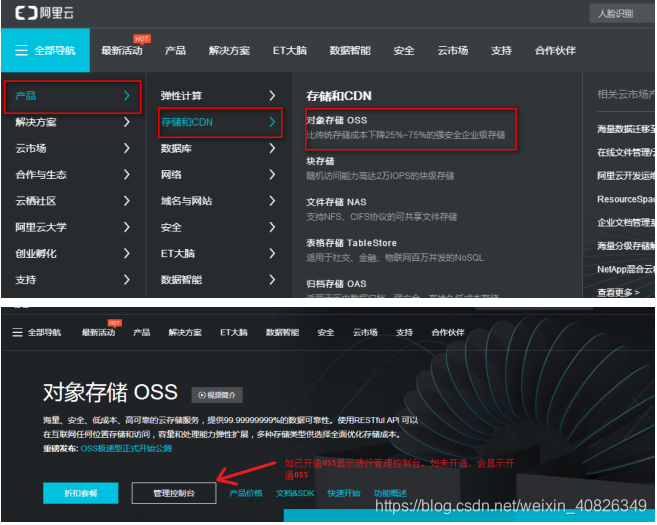
Task: Open 数据智能 in the top navigation bar
Action: 350,51
